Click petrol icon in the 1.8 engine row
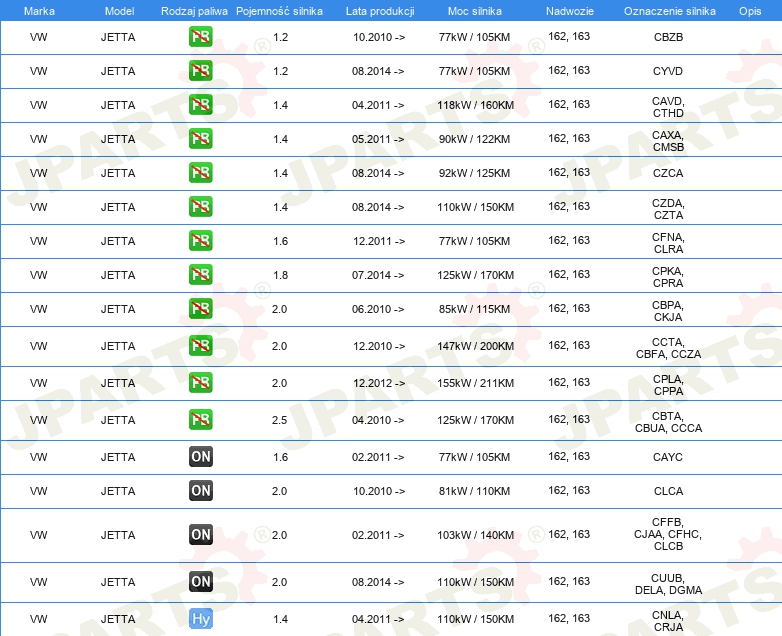Image resolution: width=782 pixels, height=636 pixels. (200, 274)
